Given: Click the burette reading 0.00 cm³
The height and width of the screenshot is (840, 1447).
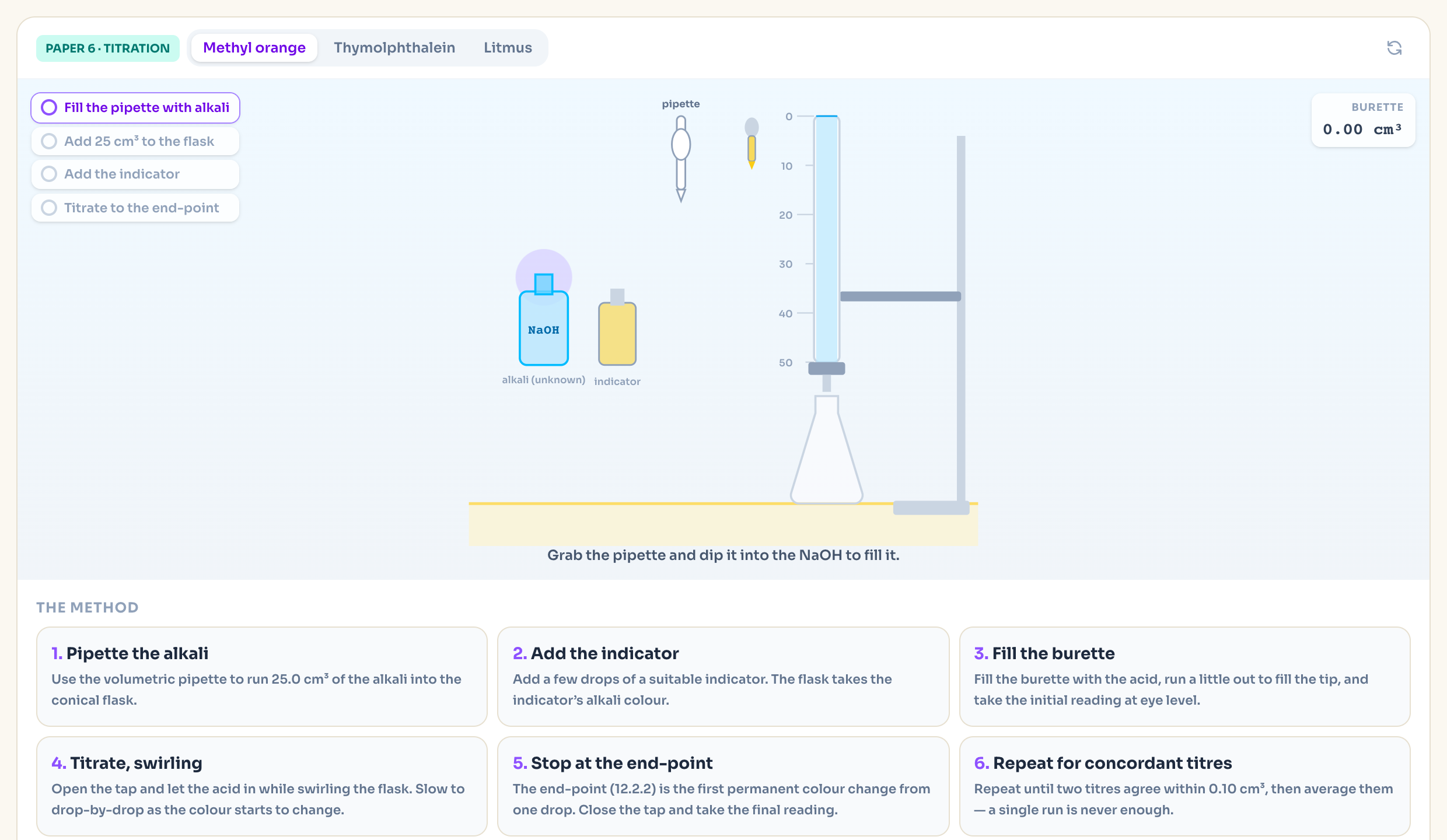Looking at the screenshot, I should click(x=1362, y=129).
